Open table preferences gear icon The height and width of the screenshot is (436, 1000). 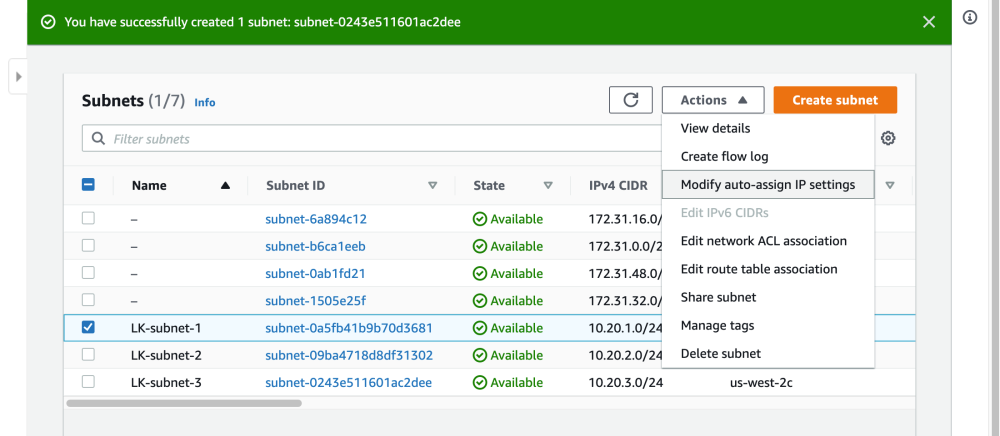coord(887,138)
